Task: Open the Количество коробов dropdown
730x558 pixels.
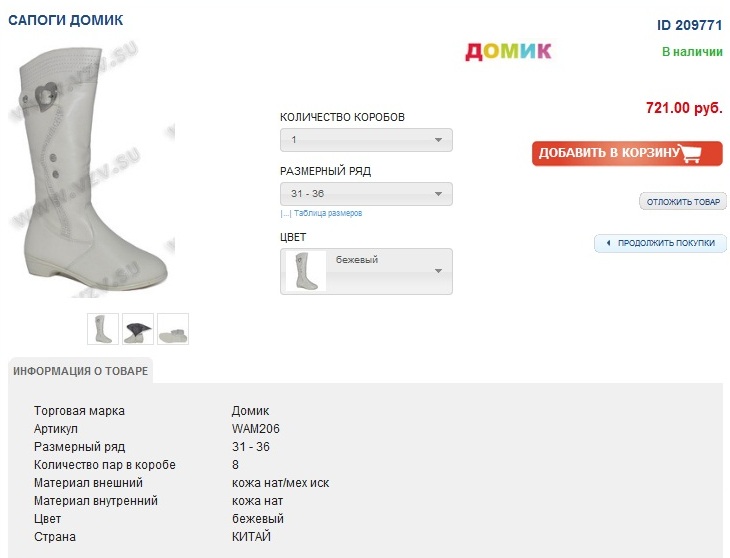Action: click(366, 140)
